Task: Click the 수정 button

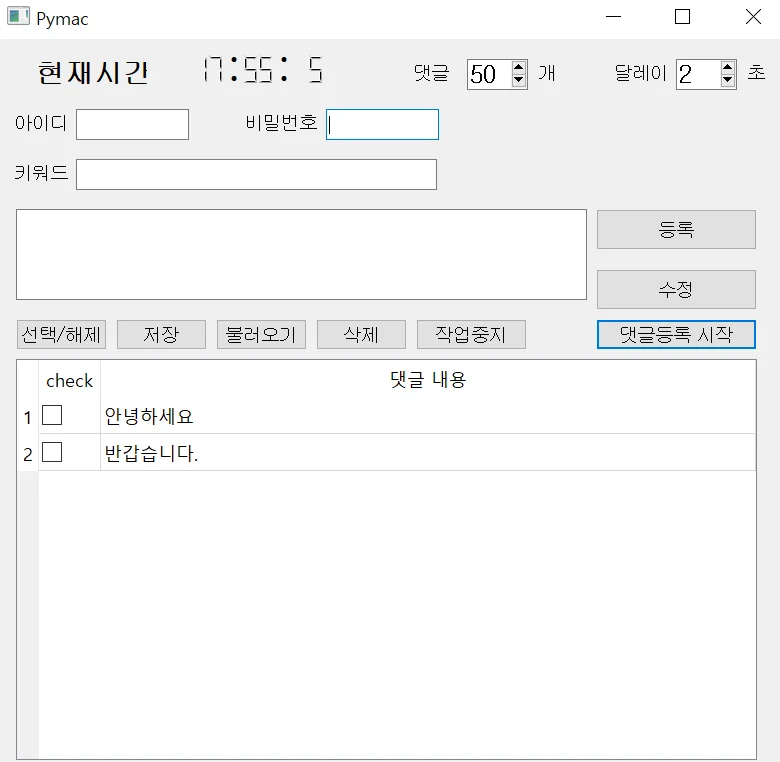Action: [x=676, y=289]
